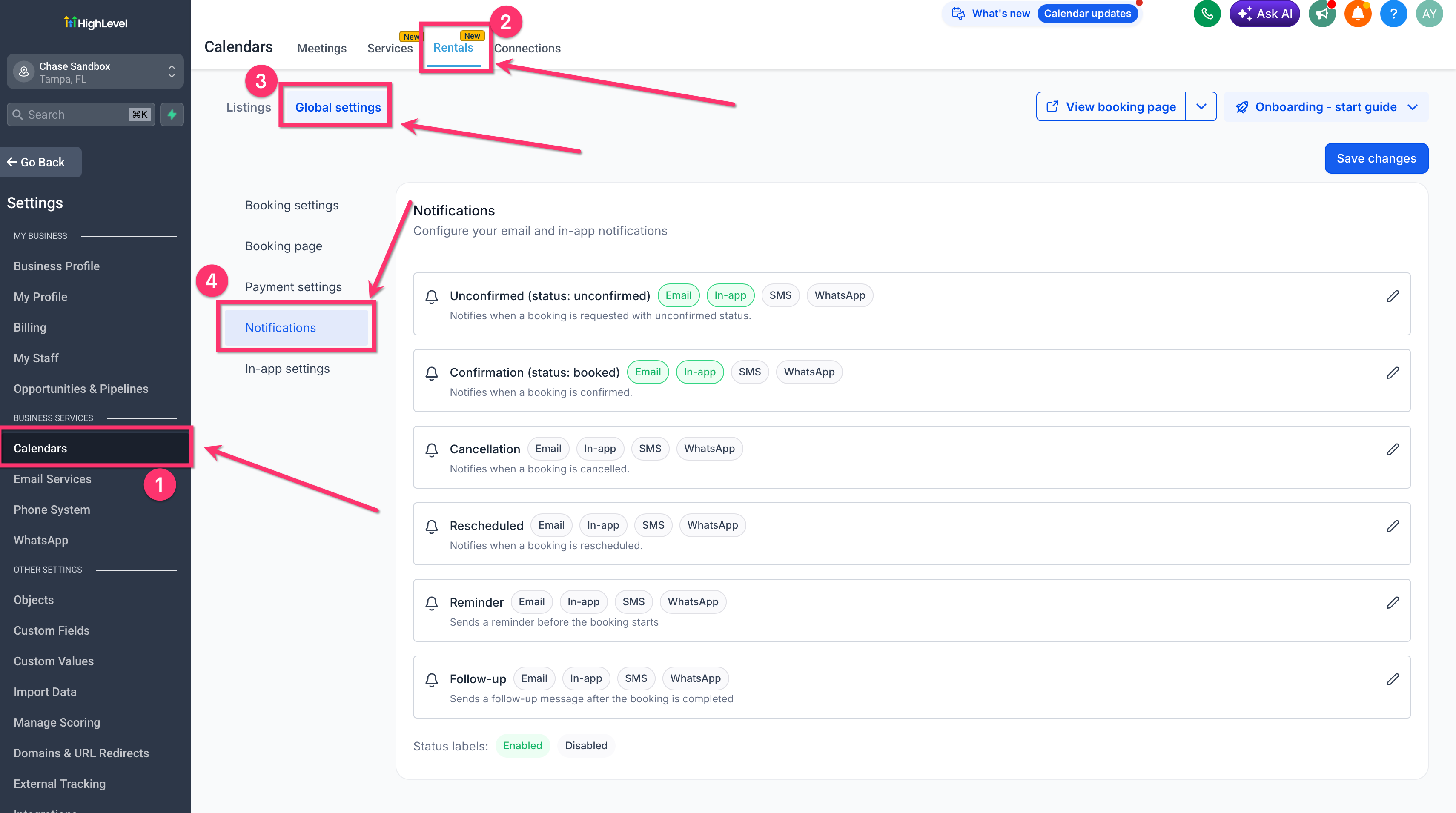The image size is (1456, 813).
Task: Open Email Services in sidebar
Action: click(52, 479)
